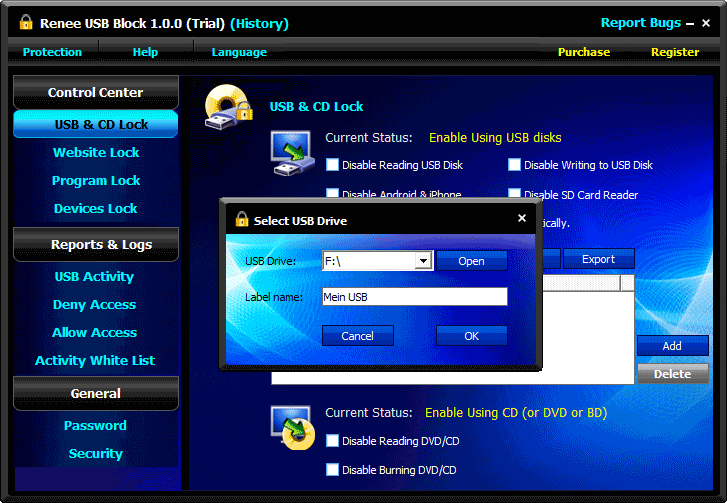Click the Export button
The image size is (727, 503).
(x=598, y=259)
